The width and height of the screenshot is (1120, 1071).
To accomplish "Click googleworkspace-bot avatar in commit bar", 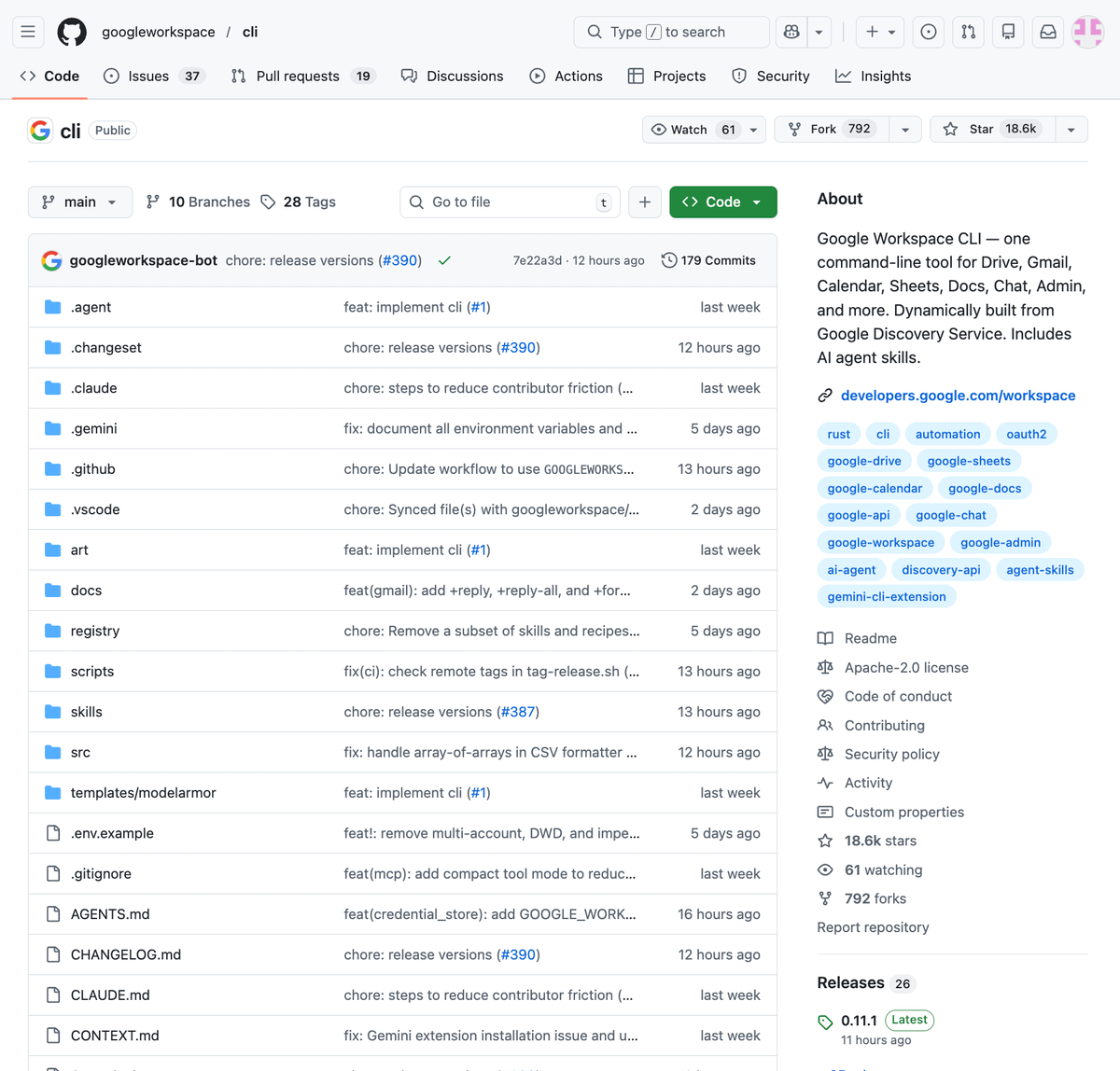I will click(52, 260).
